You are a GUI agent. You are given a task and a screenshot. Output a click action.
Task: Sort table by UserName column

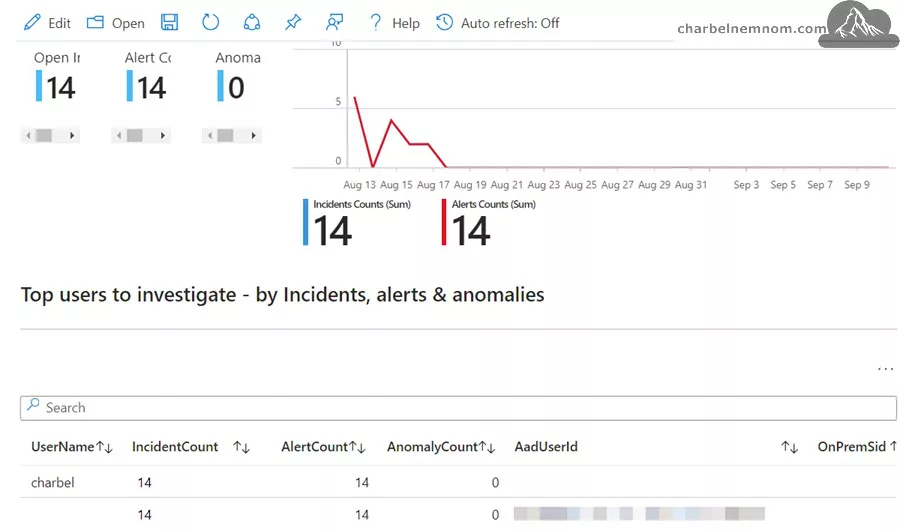tap(72, 447)
